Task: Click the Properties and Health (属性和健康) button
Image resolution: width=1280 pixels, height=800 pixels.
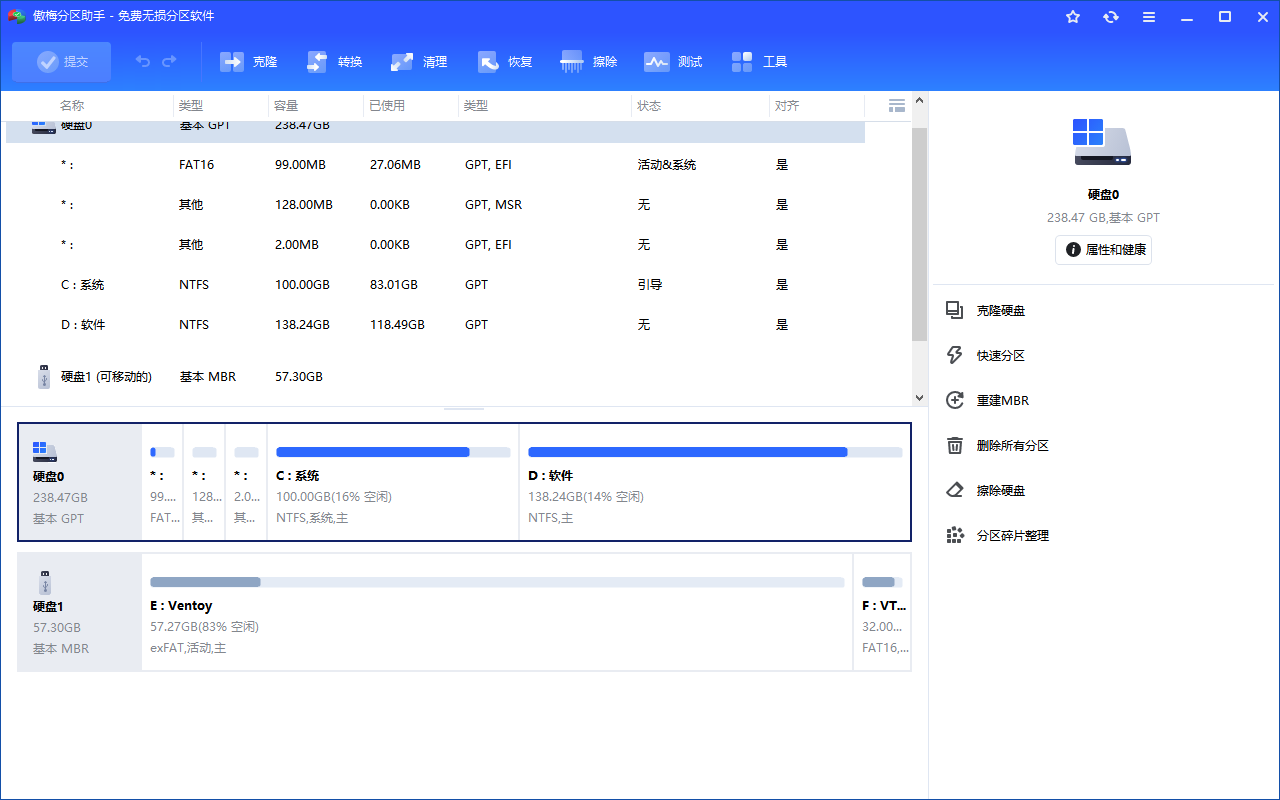Action: 1103,250
